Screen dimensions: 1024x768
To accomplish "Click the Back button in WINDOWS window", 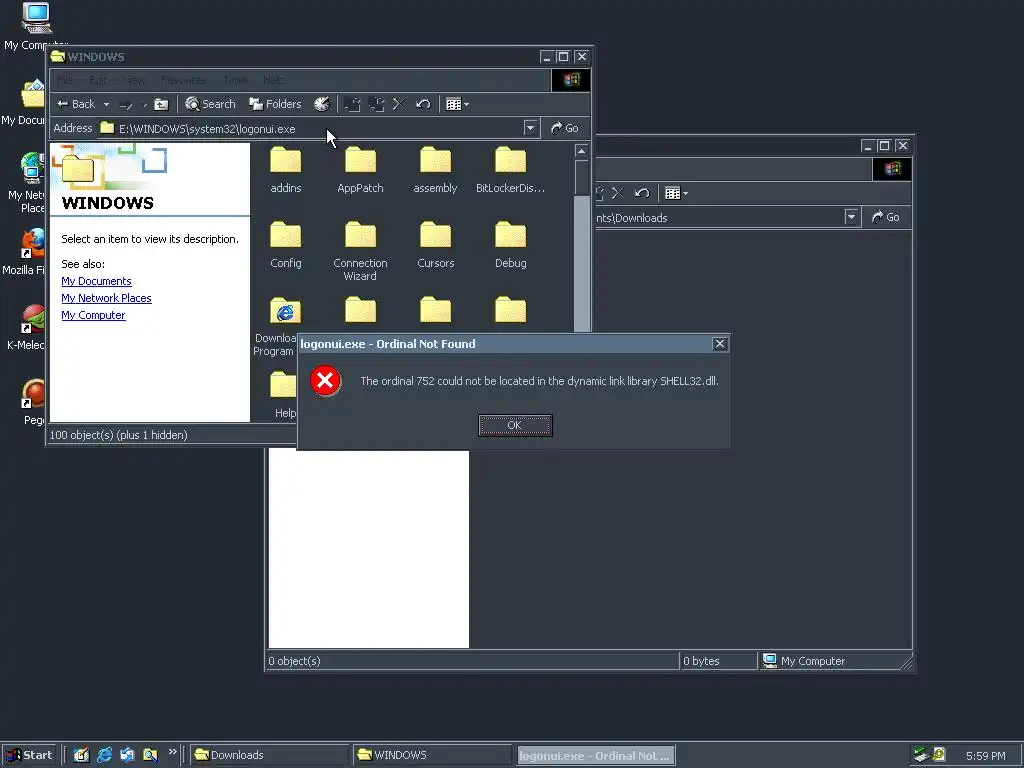I will coord(76,104).
